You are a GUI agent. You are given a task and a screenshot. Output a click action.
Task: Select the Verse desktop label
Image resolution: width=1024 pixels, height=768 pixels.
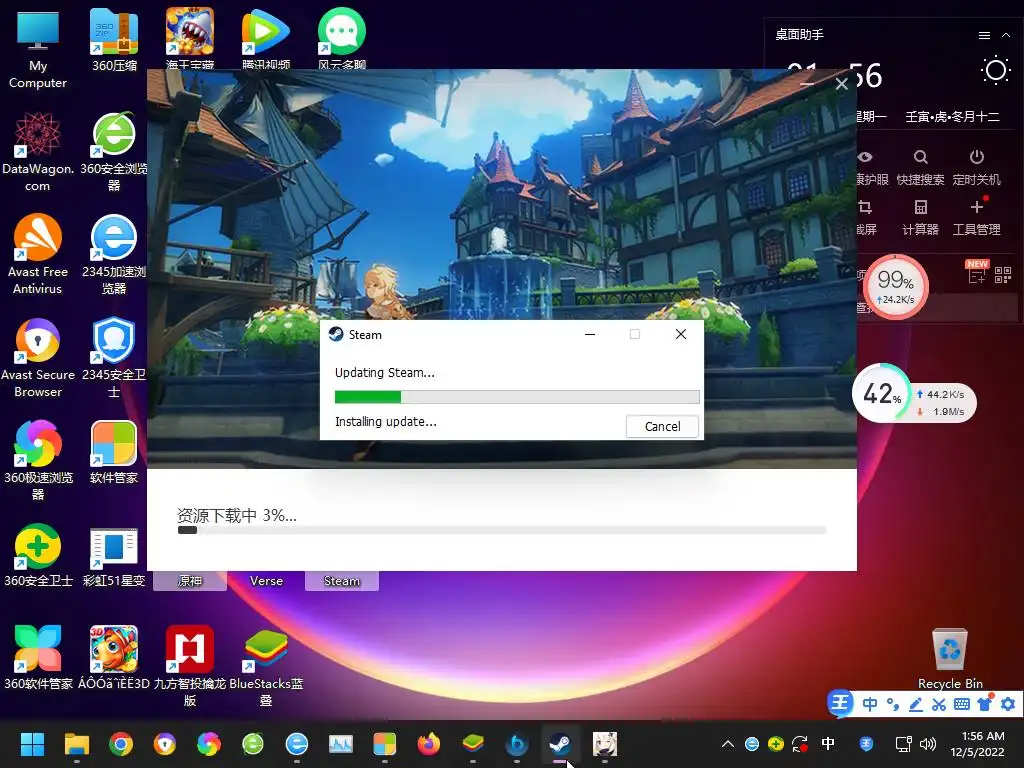(266, 581)
